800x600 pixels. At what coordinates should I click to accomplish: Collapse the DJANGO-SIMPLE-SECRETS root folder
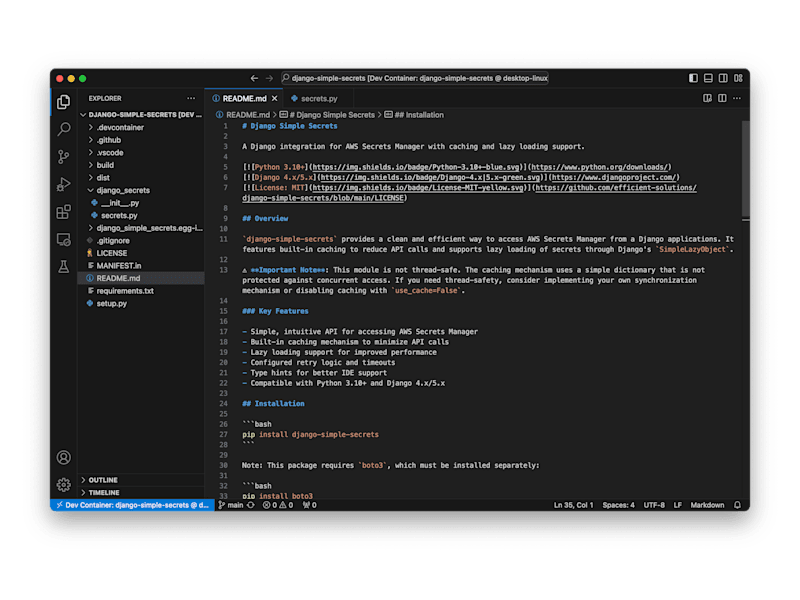point(141,115)
